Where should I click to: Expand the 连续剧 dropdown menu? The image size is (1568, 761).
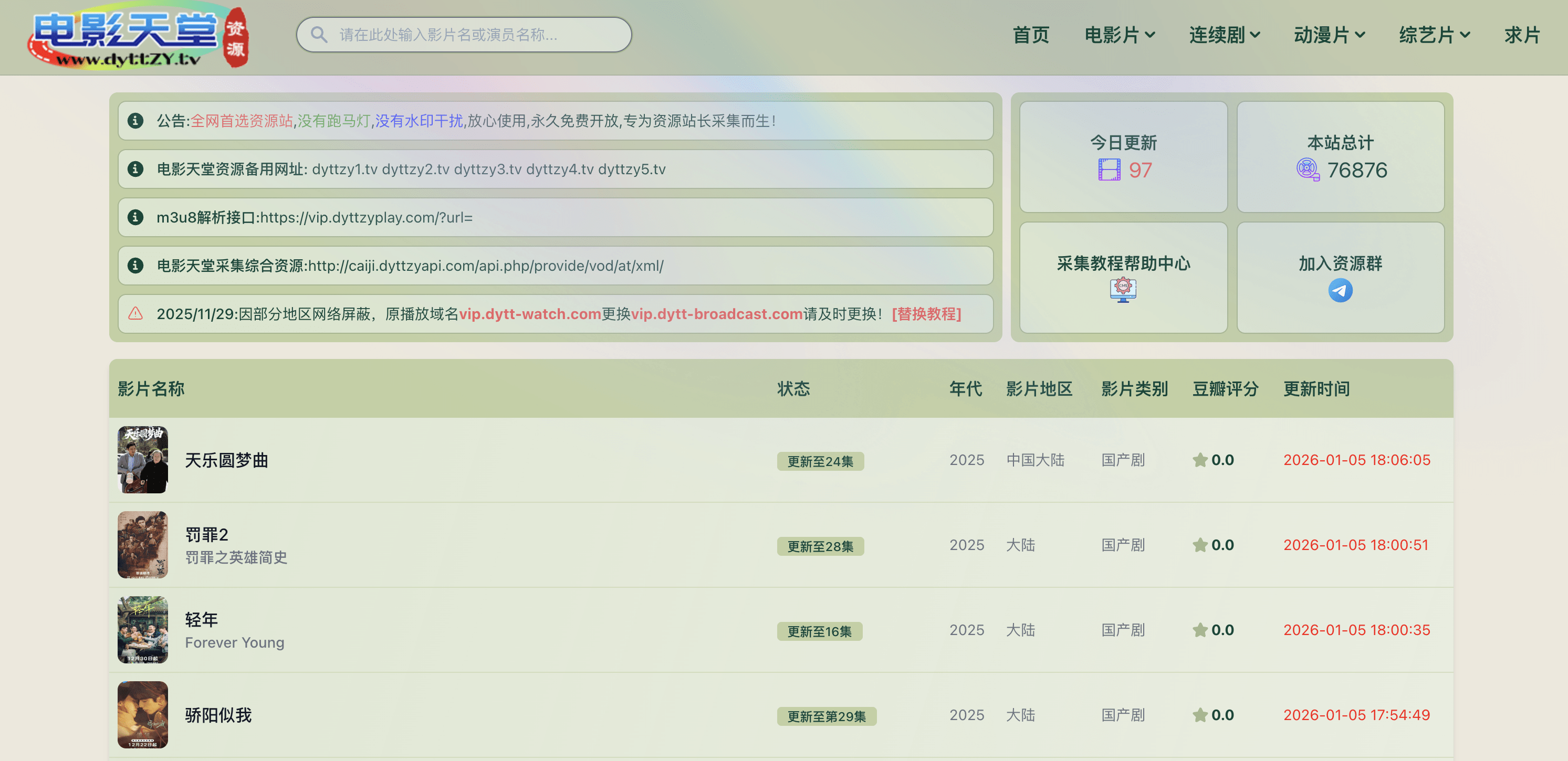tap(1224, 35)
